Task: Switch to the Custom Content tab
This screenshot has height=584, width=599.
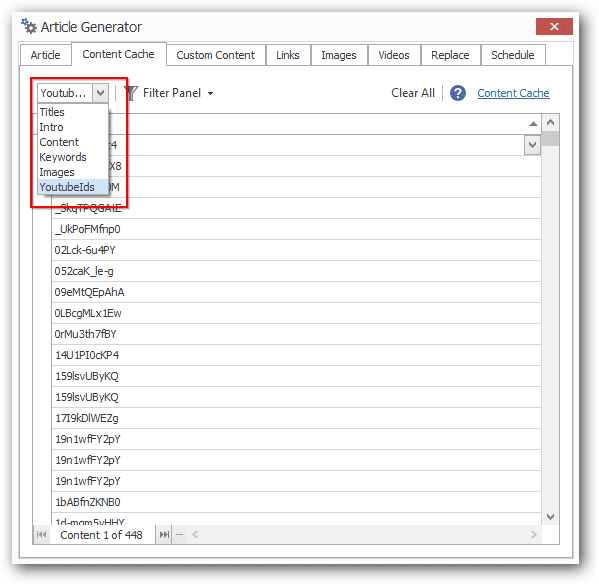Action: pyautogui.click(x=215, y=55)
